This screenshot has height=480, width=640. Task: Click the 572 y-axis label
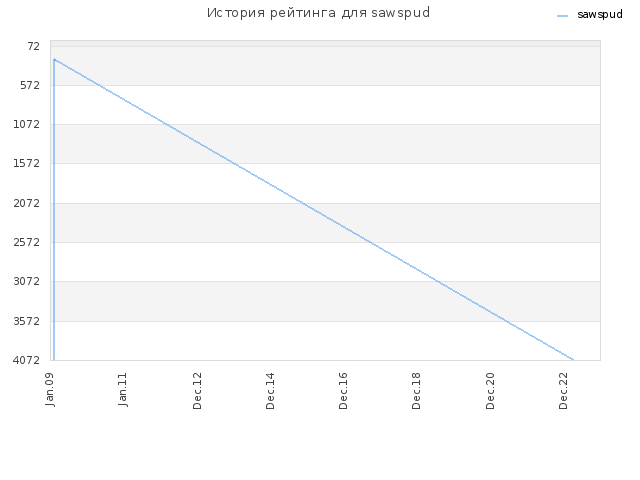[x=30, y=85]
